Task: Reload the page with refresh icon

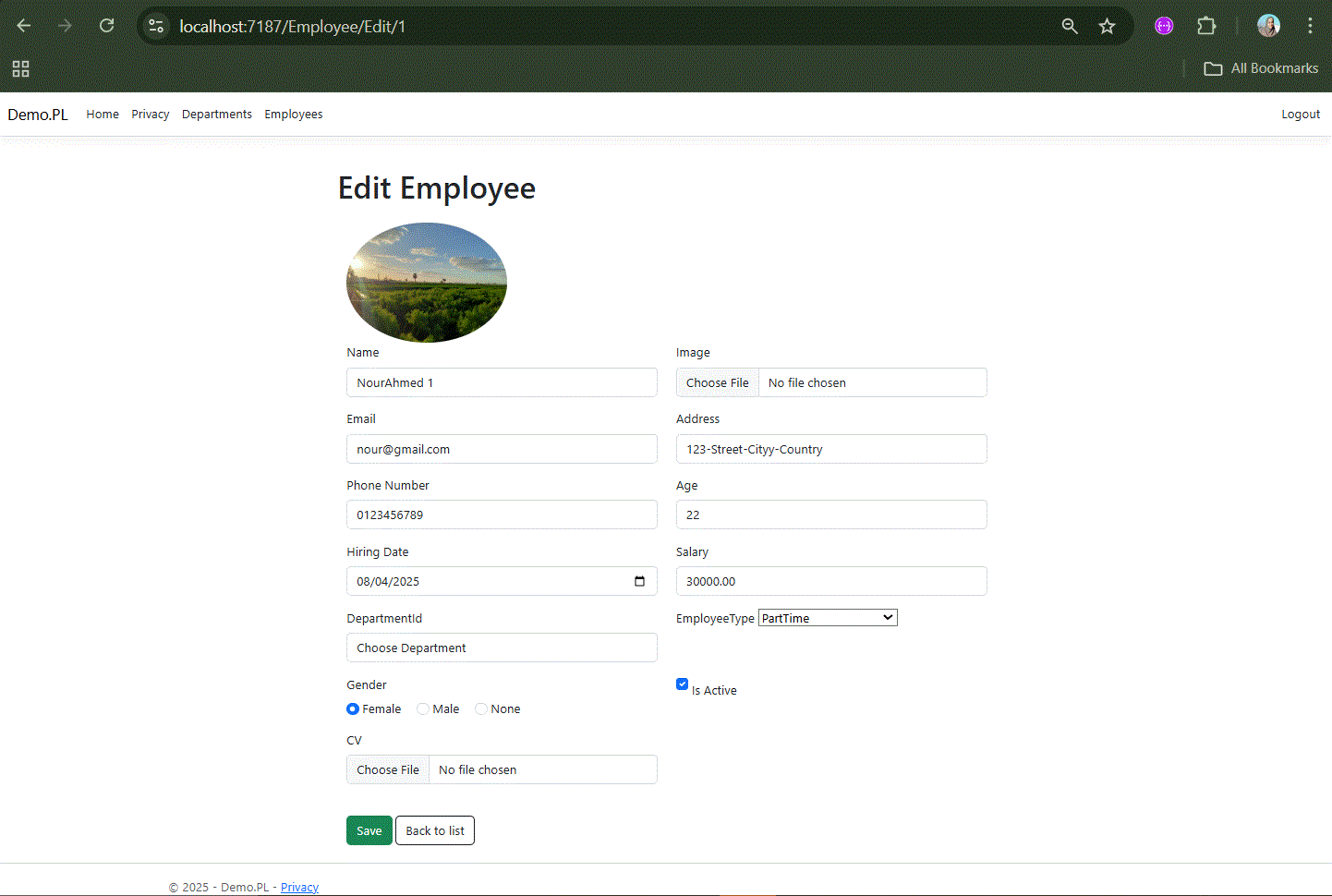Action: click(107, 26)
